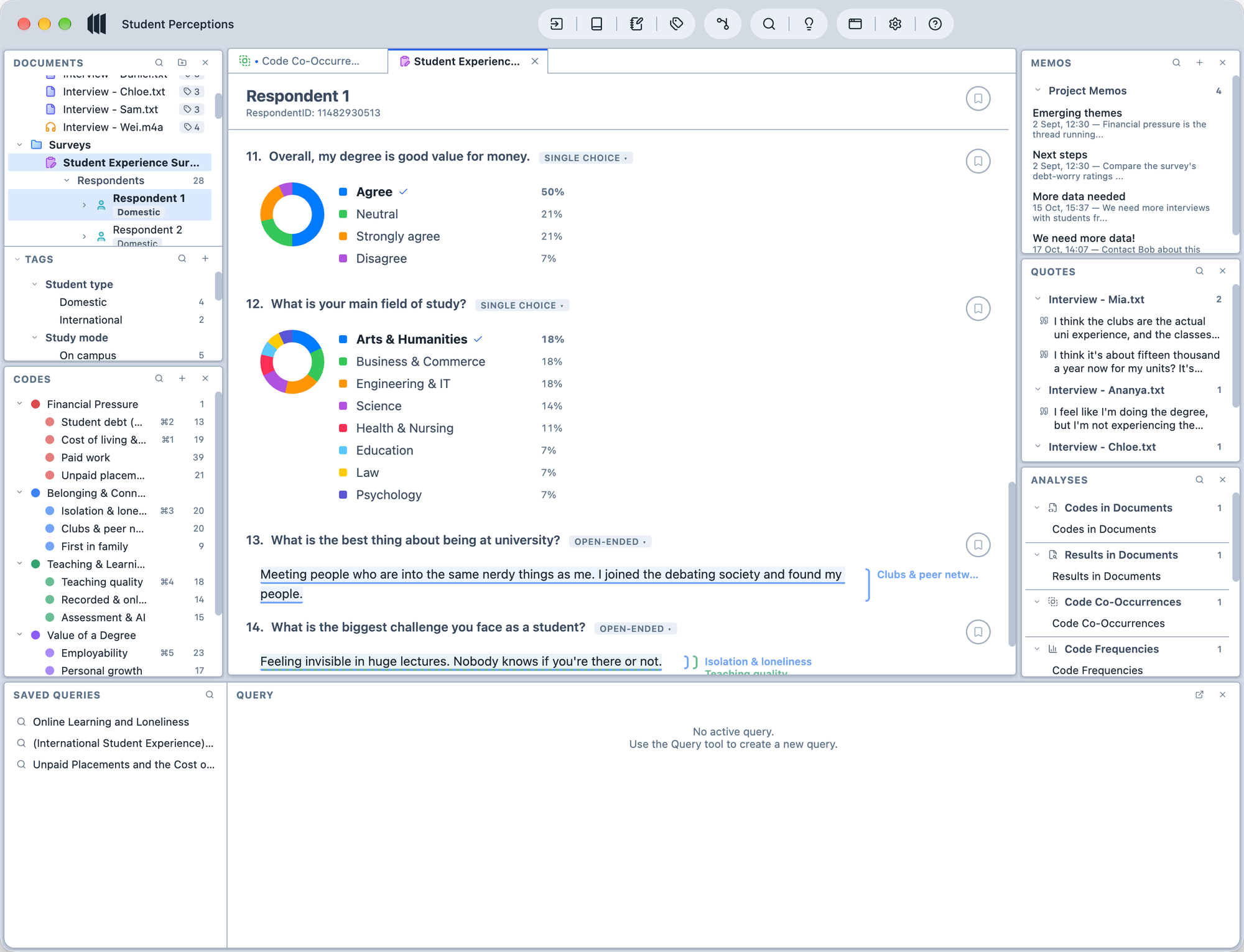Search in the Codes panel
This screenshot has height=952, width=1244.
tap(159, 379)
